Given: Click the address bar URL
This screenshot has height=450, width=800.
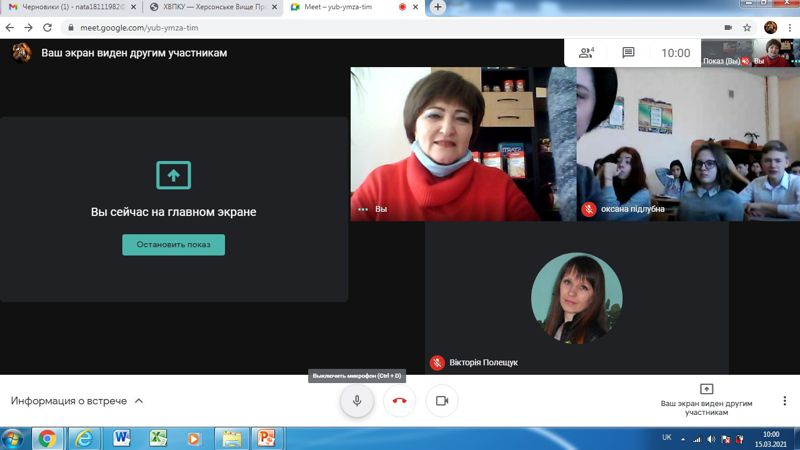Looking at the screenshot, I should (139, 28).
